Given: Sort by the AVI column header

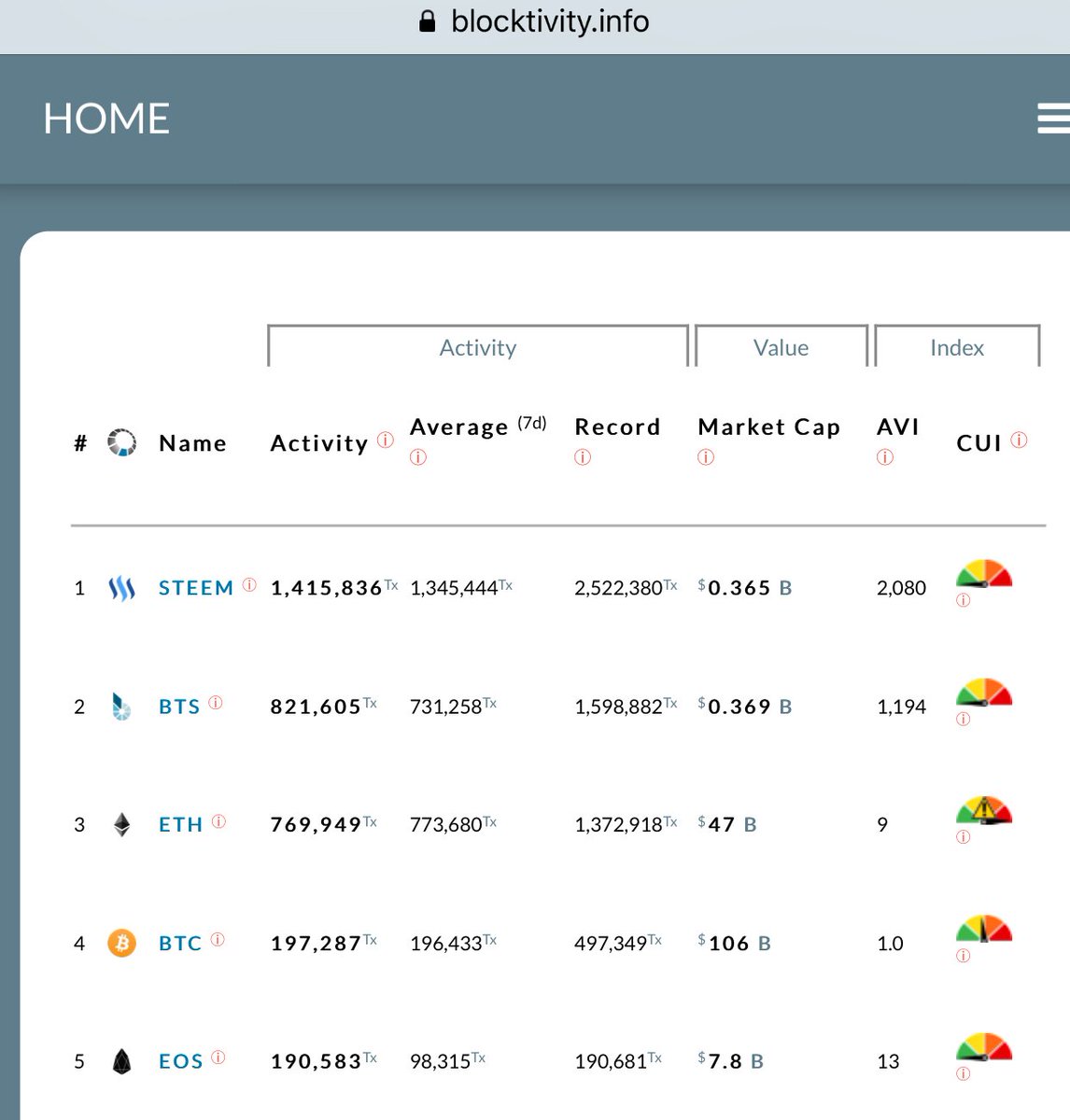Looking at the screenshot, I should tap(898, 427).
